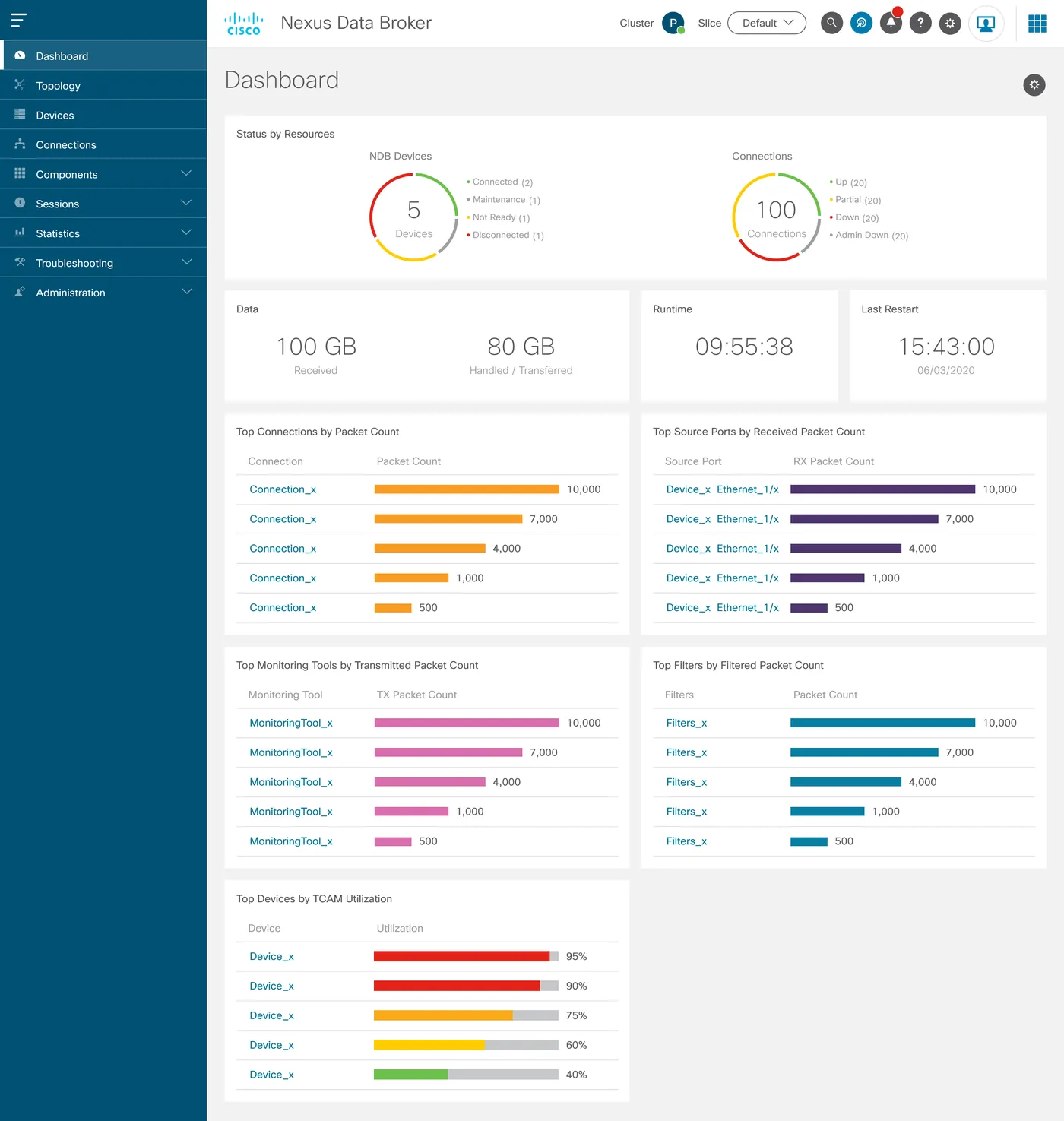This screenshot has width=1064, height=1121.
Task: Go to Topology in the sidebar
Action: coord(103,85)
